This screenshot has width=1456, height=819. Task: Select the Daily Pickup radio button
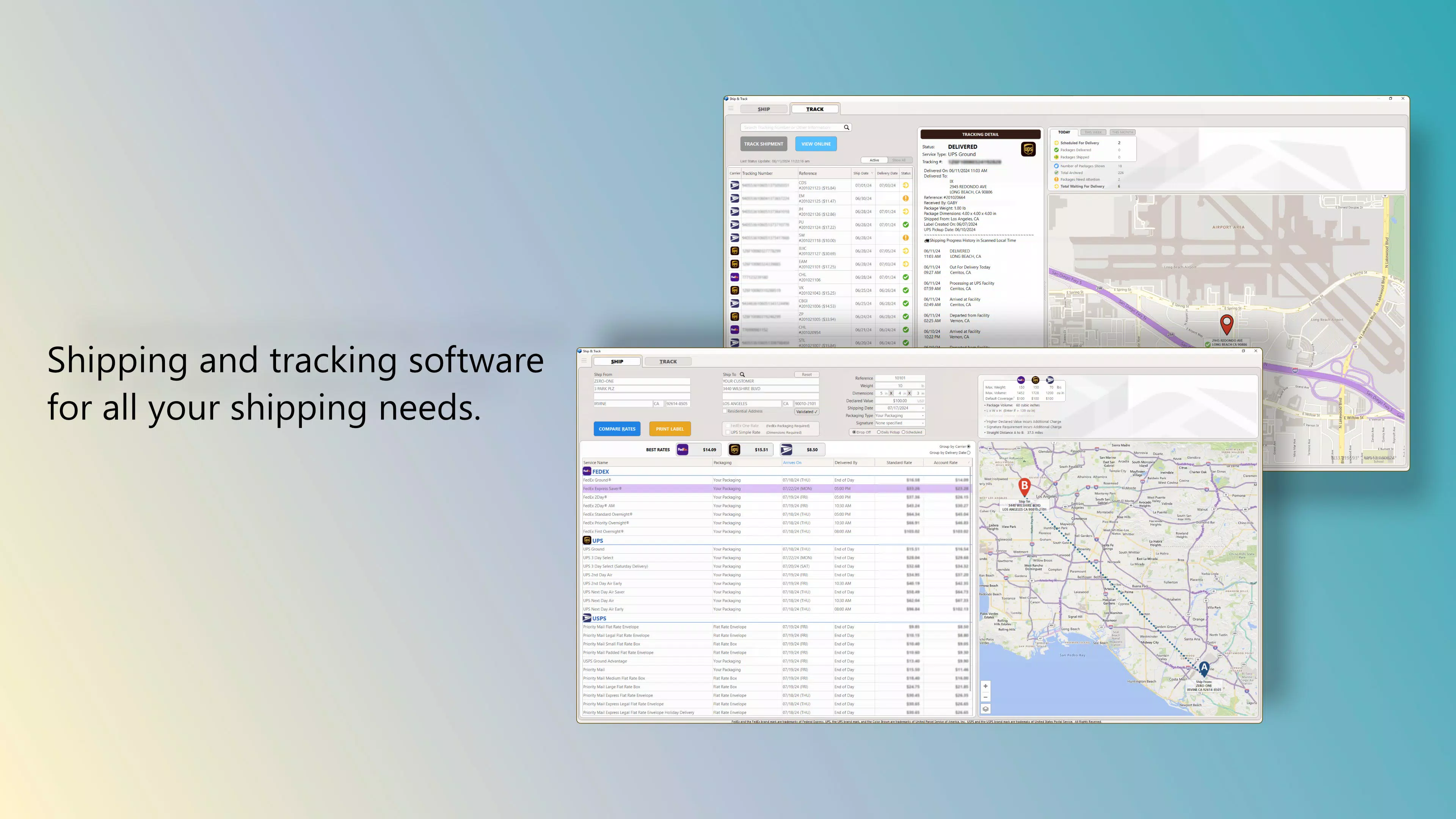tap(879, 432)
